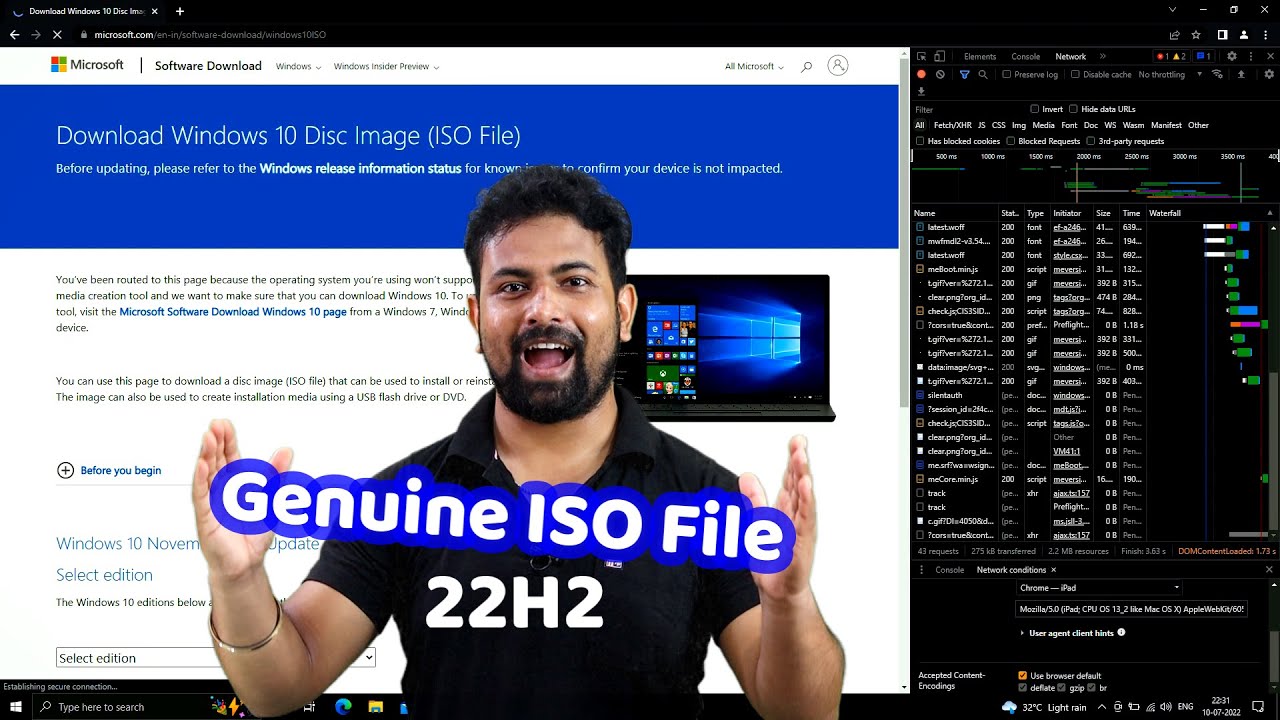Open DevTools main settings gear

coord(1232,57)
